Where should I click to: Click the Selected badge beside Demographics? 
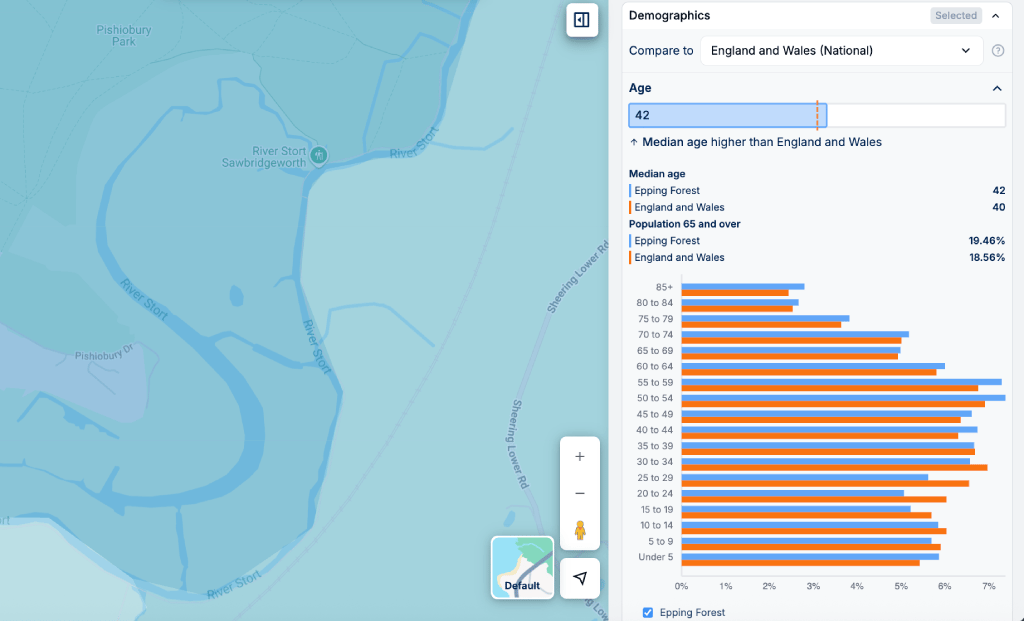[955, 15]
